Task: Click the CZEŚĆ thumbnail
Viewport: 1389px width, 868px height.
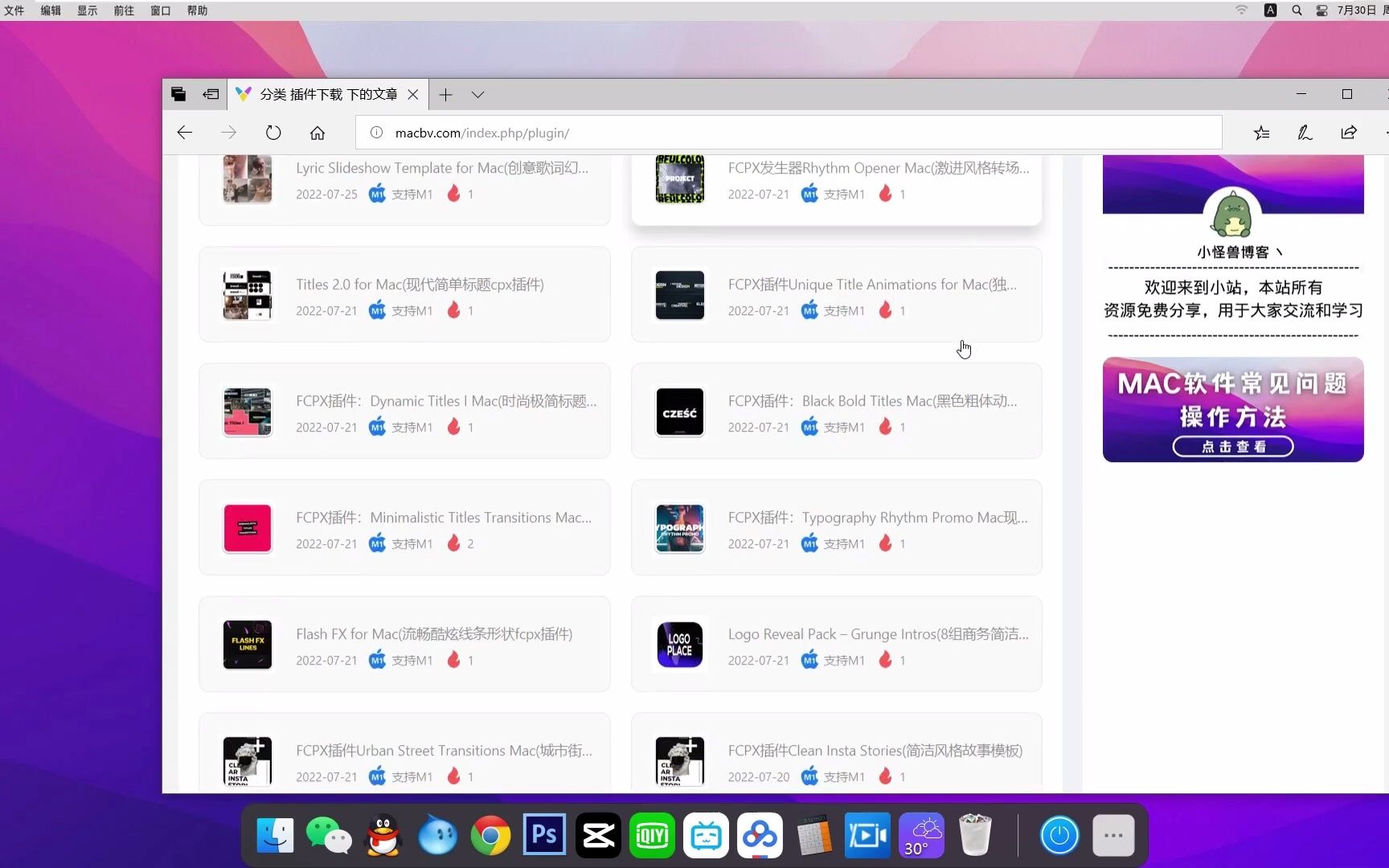Action: click(680, 411)
